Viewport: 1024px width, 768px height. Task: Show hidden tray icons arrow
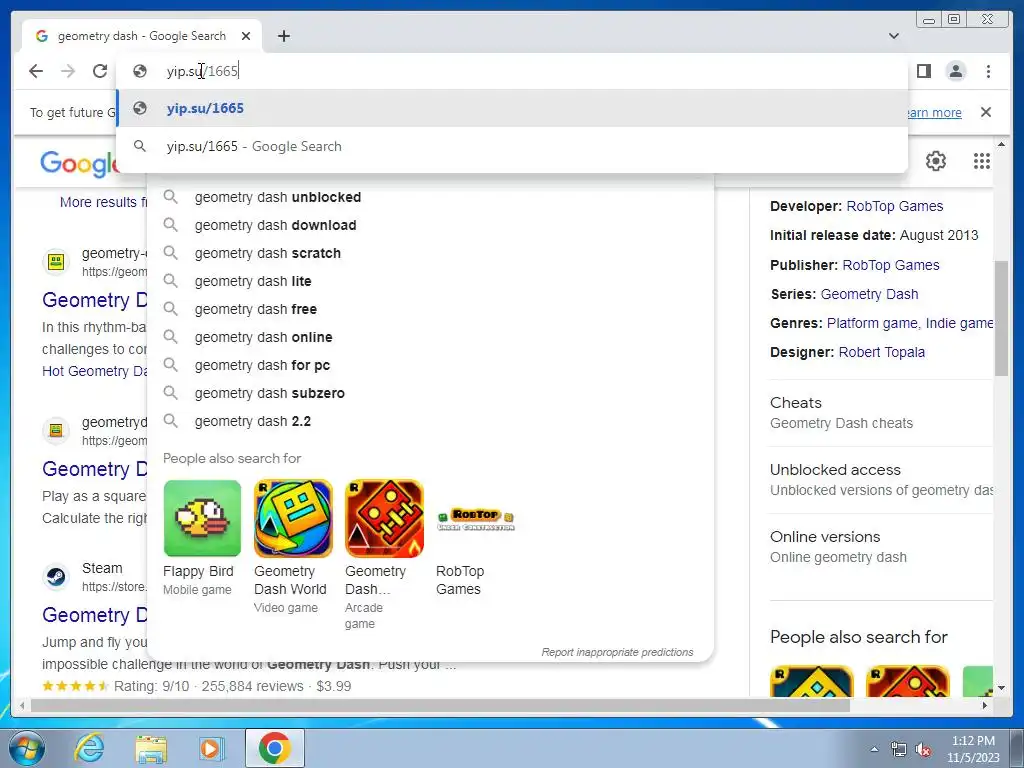(874, 749)
